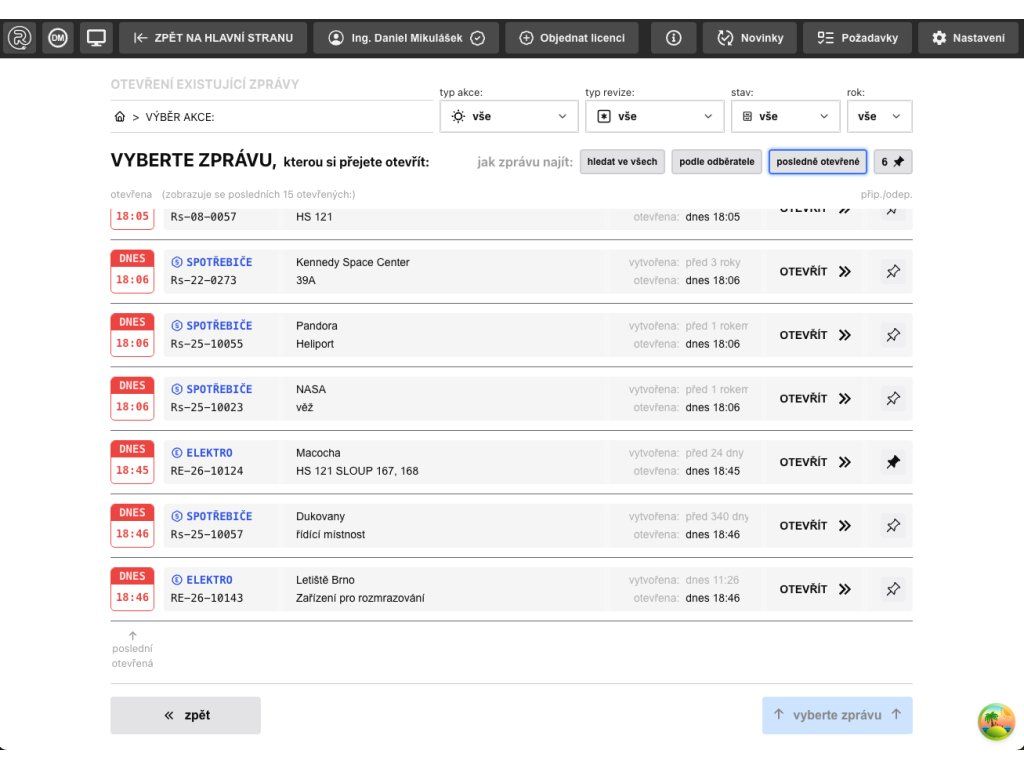The height and width of the screenshot is (768, 1024).
Task: Open Nastavení settings with gear icon
Action: [x=968, y=38]
